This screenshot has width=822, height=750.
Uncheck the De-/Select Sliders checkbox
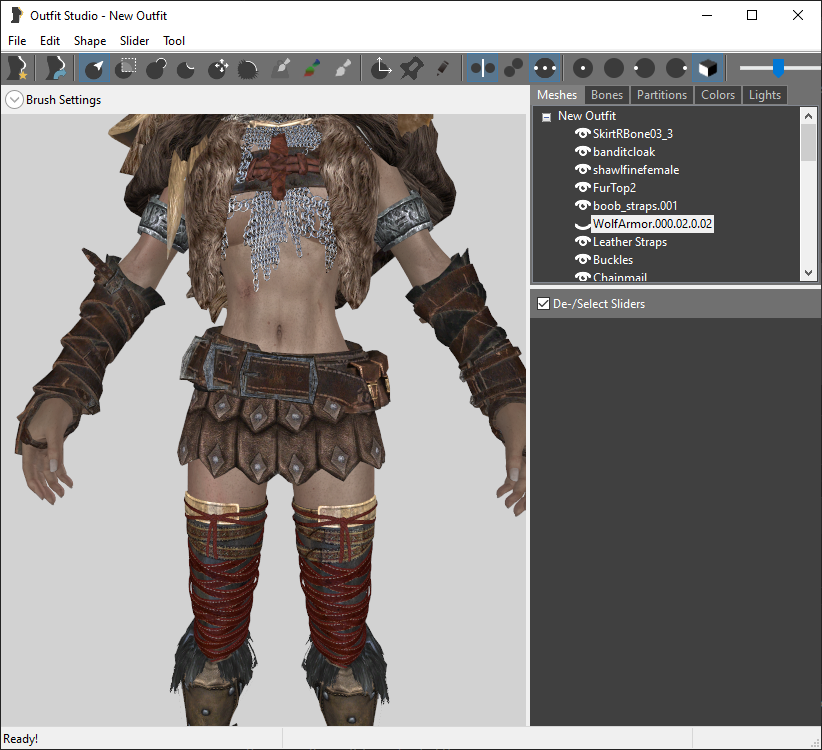click(x=543, y=303)
